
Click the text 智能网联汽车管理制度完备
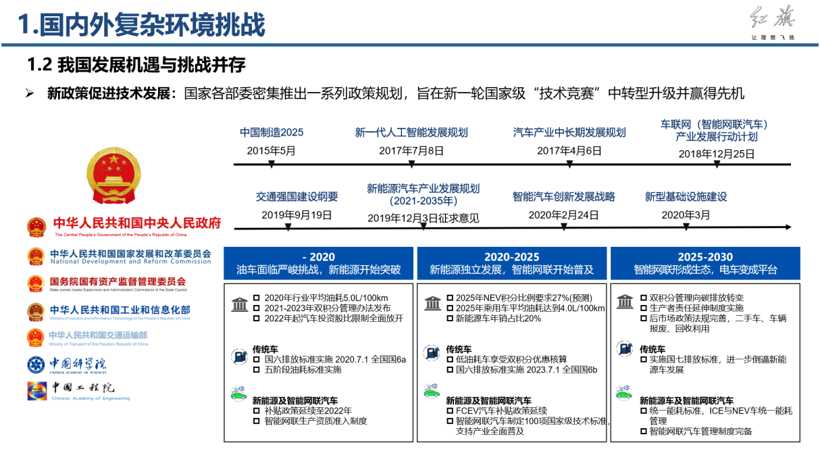tap(701, 432)
